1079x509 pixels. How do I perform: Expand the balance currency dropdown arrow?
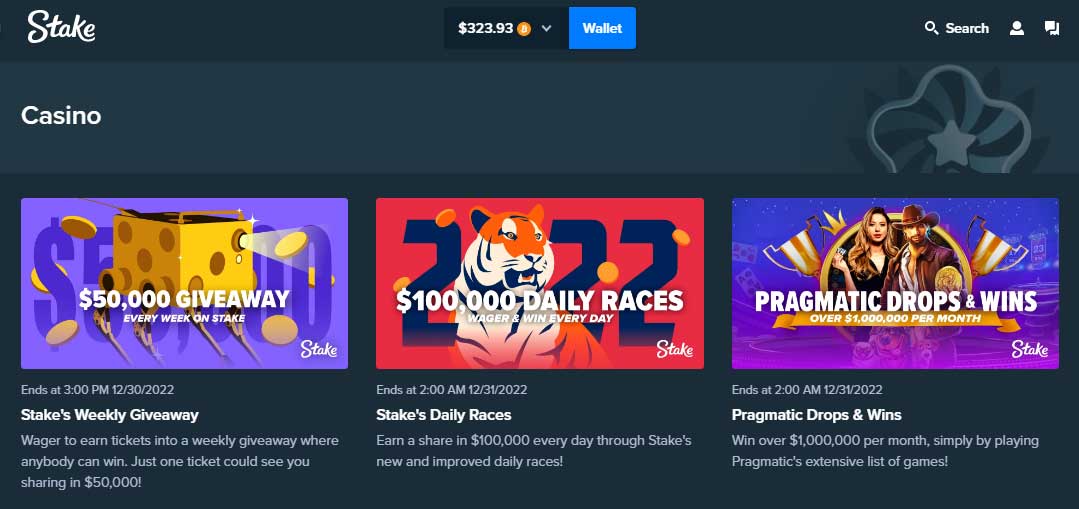click(546, 28)
